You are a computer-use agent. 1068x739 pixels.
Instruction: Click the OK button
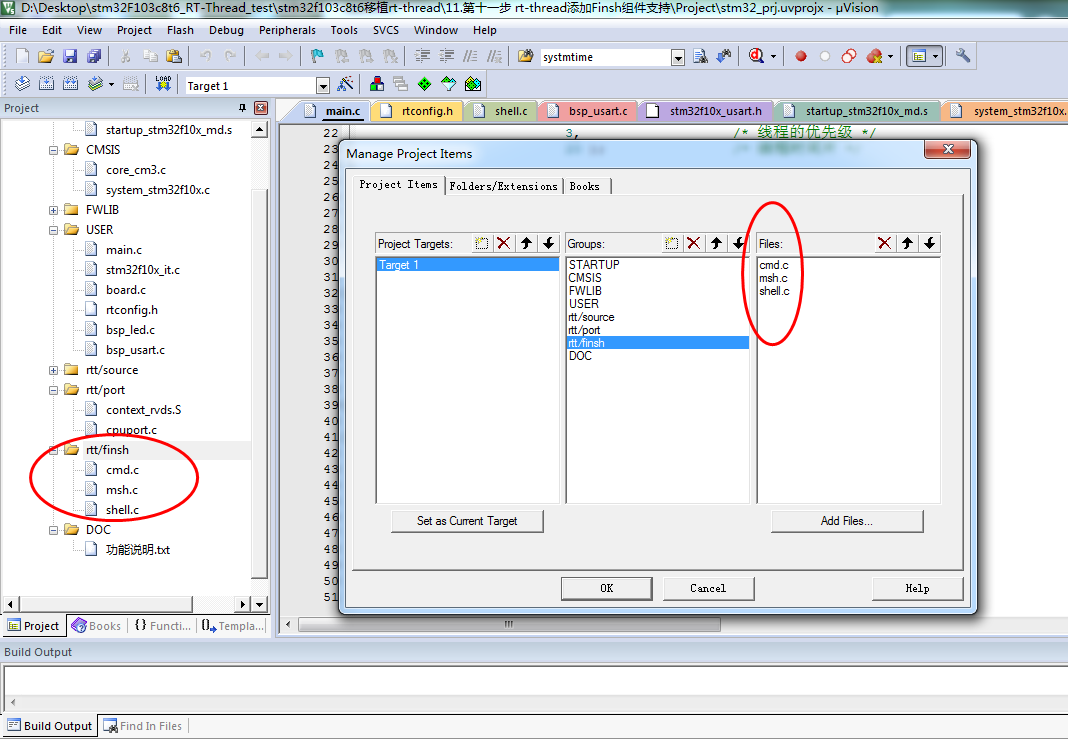pyautogui.click(x=606, y=588)
